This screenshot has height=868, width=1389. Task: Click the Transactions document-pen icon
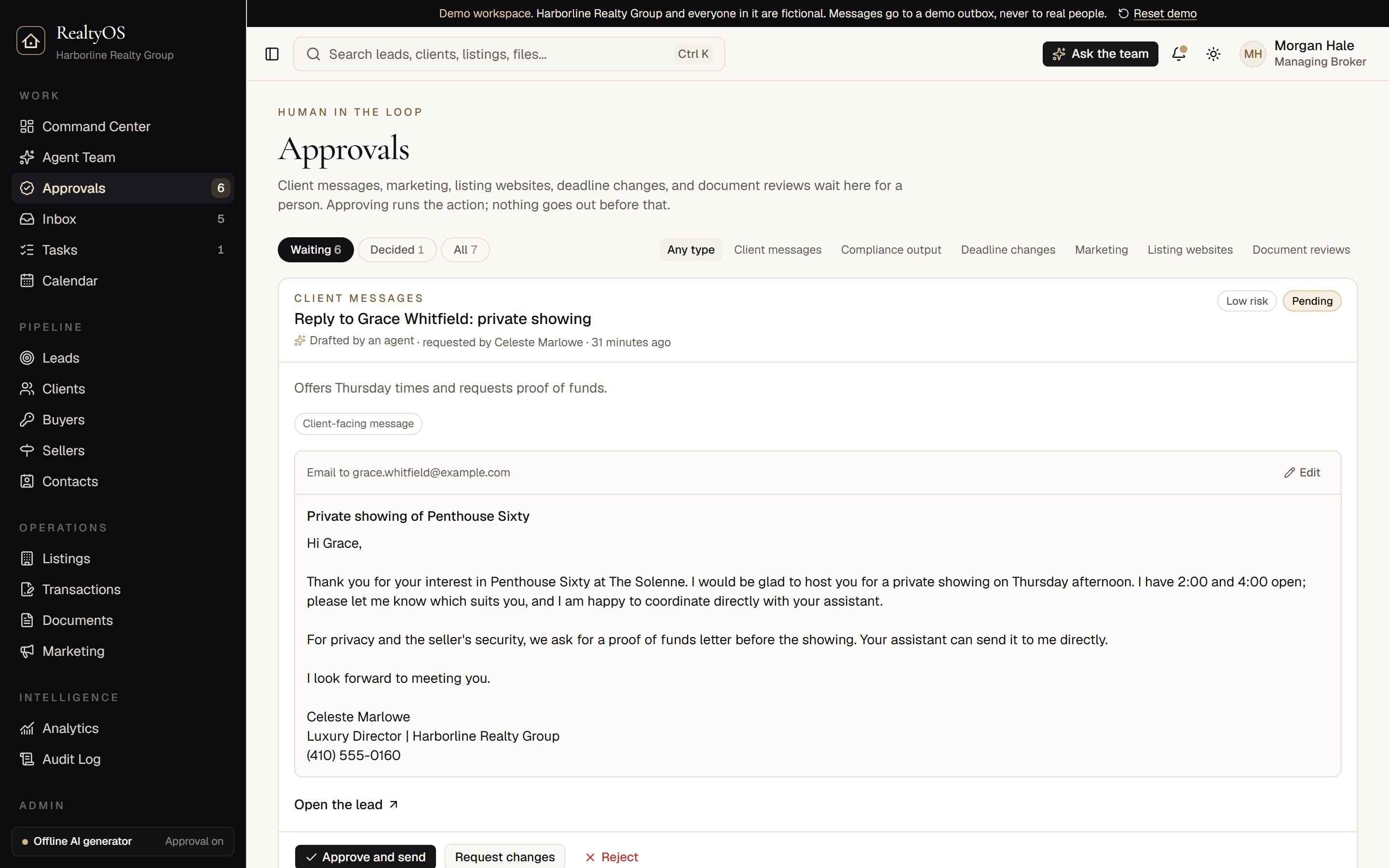(27, 590)
